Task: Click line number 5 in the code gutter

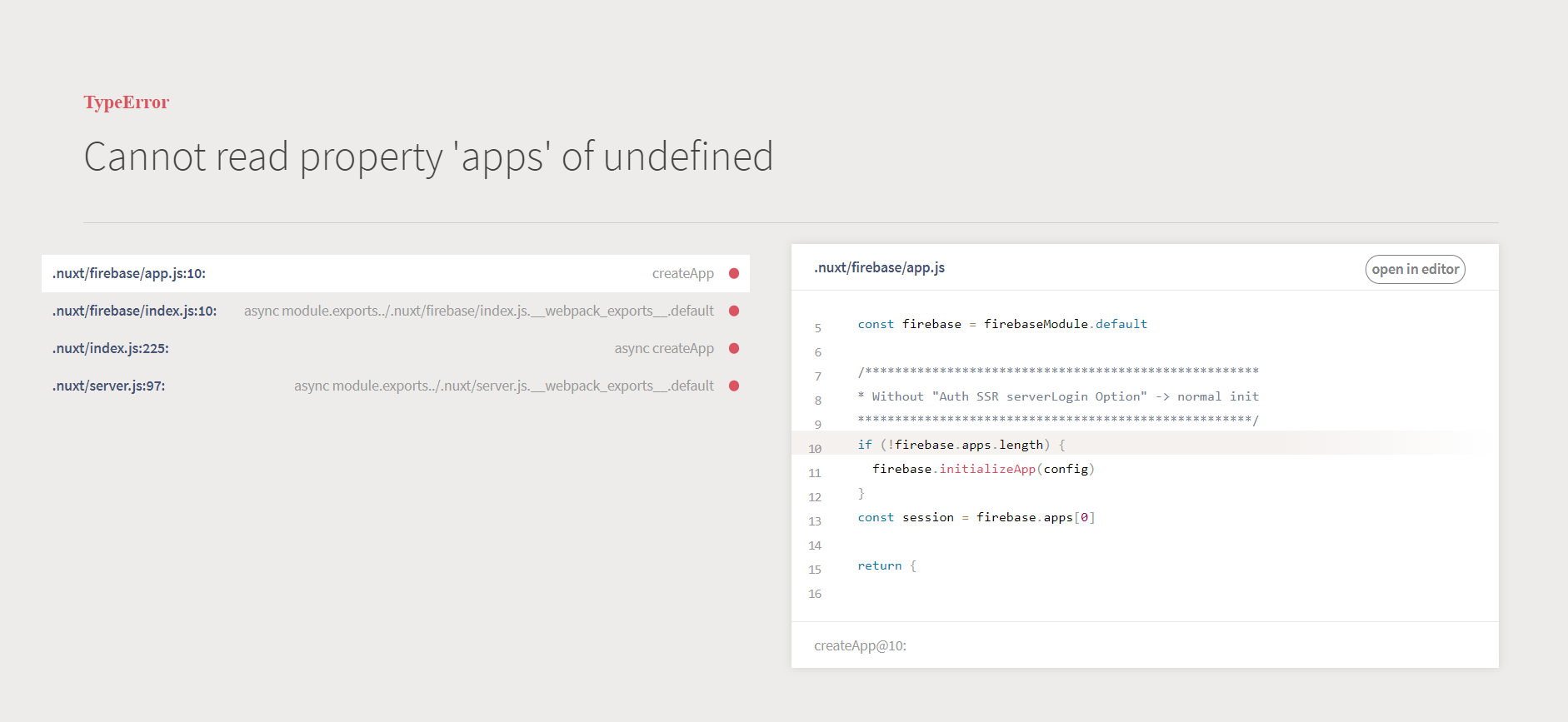Action: tap(818, 328)
